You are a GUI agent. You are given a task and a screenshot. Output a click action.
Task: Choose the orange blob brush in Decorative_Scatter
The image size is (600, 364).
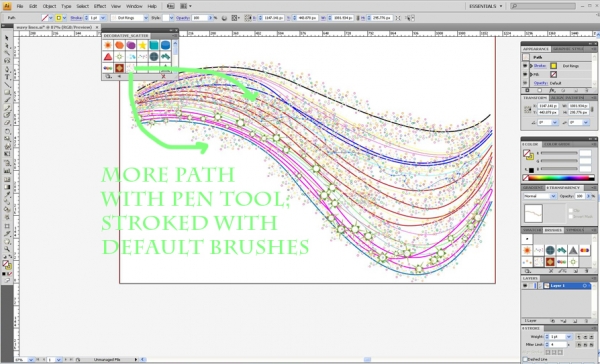pyautogui.click(x=119, y=45)
